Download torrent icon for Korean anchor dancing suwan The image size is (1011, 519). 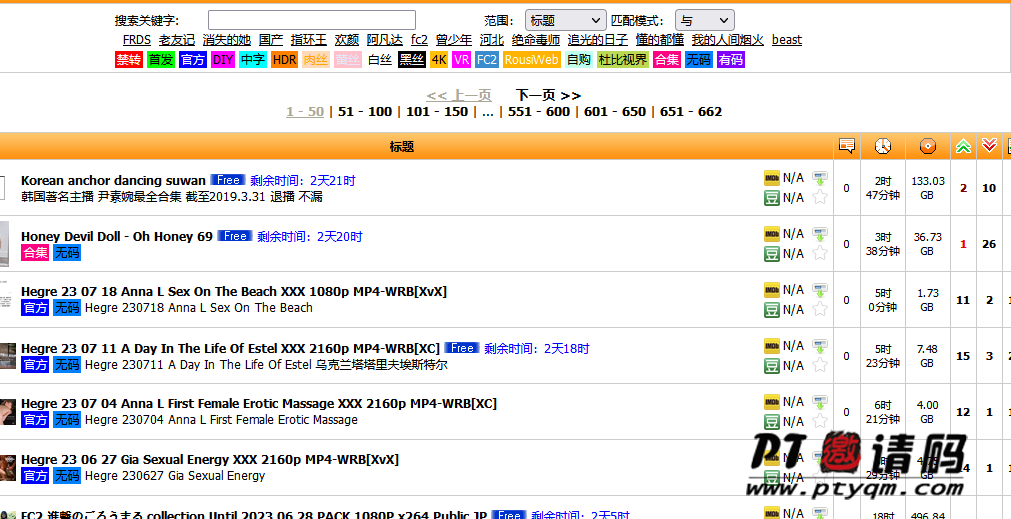820,178
